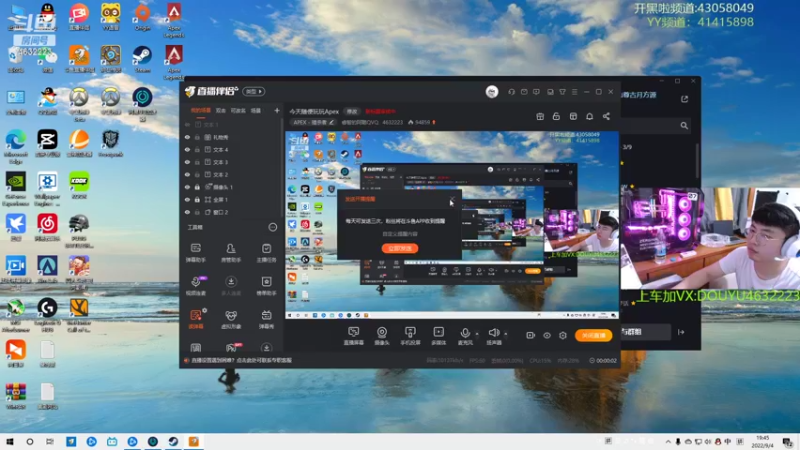This screenshot has height=450, width=800.
Task: Add a 直播屏幕 screen capture source
Action: pos(353,336)
